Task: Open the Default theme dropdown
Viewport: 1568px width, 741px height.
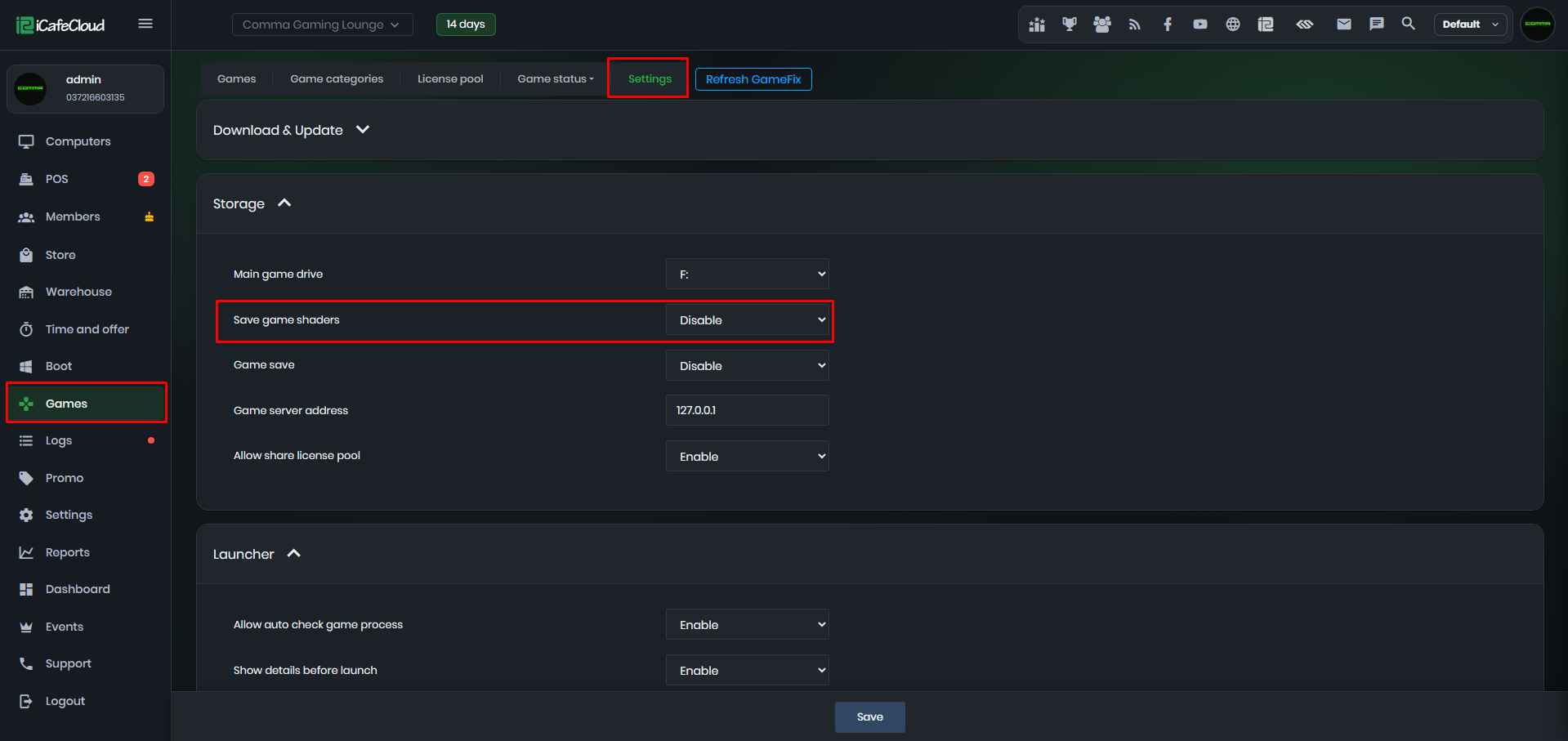Action: pos(1470,25)
